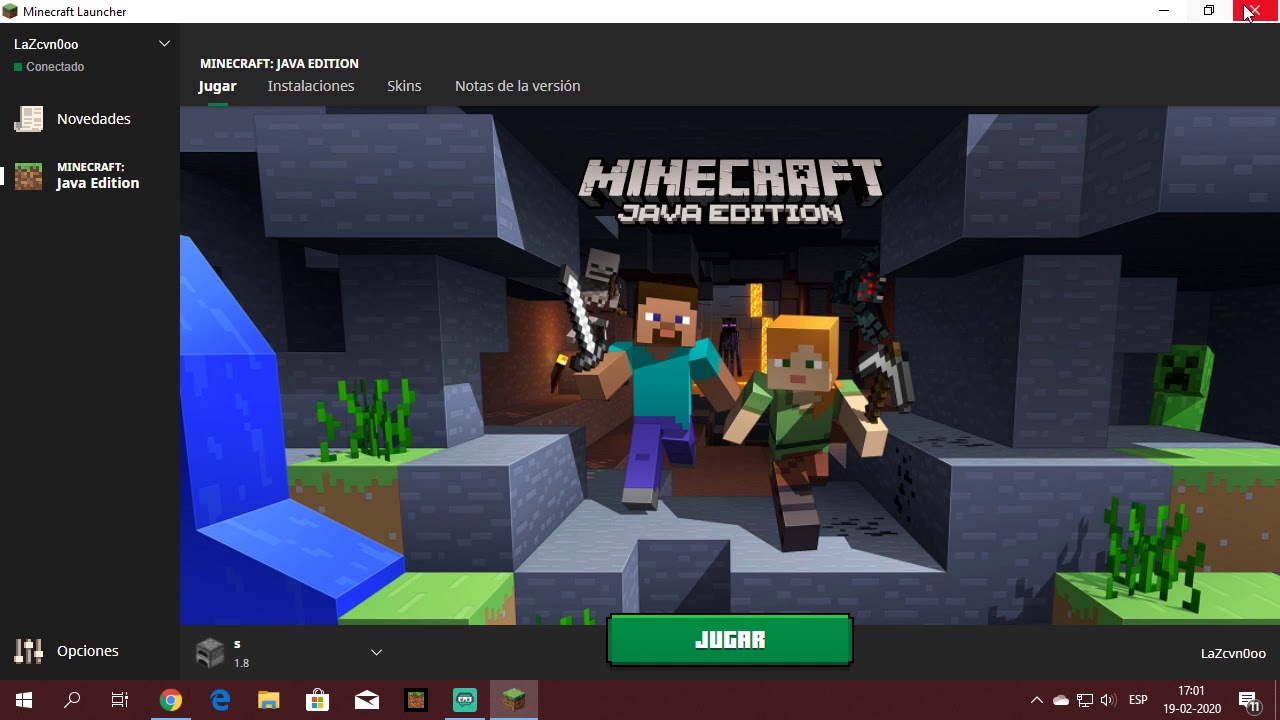The width and height of the screenshot is (1280, 720).
Task: Open Novedades news section
Action: click(x=90, y=119)
